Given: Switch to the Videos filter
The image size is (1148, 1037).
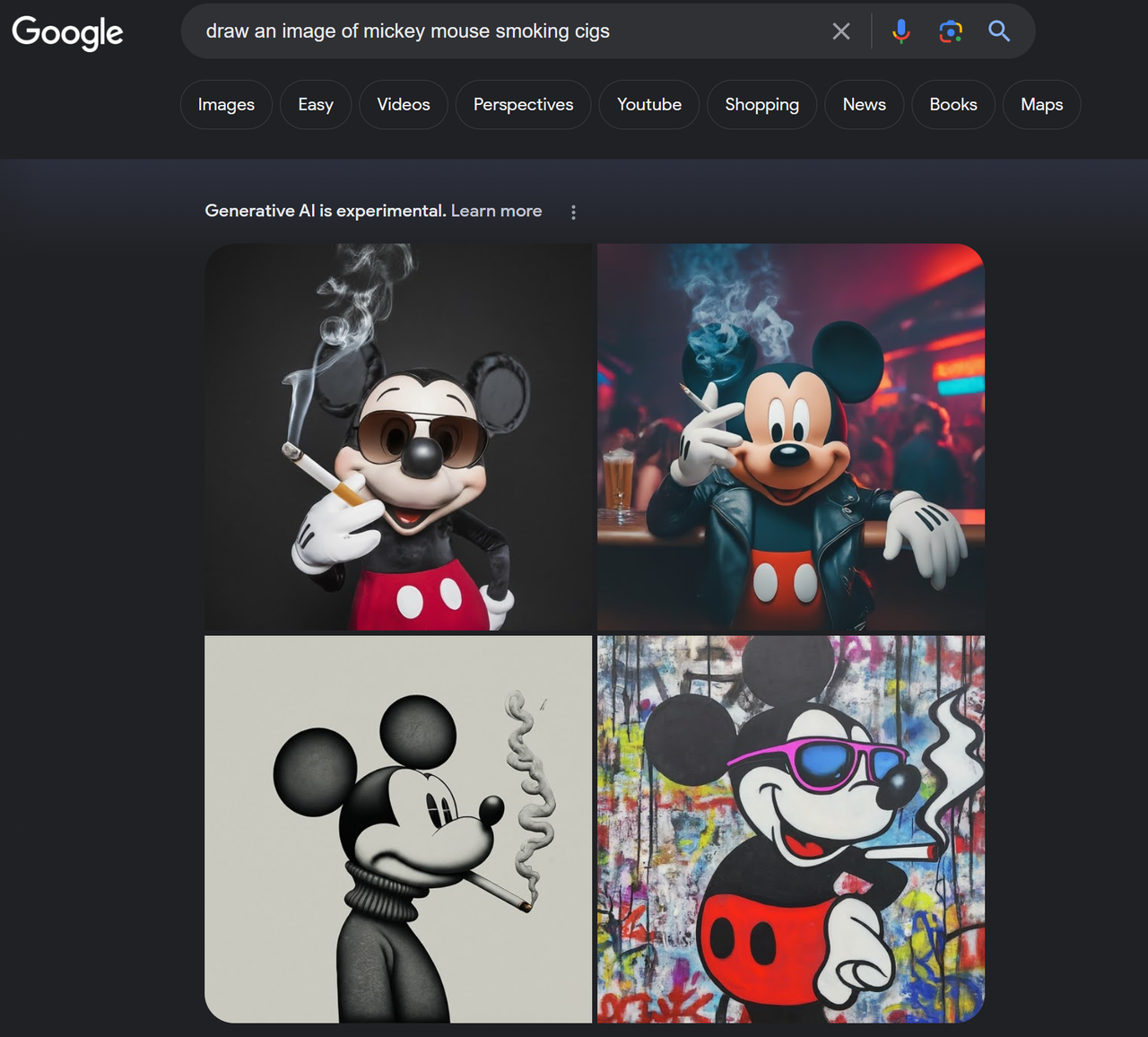Looking at the screenshot, I should (404, 104).
